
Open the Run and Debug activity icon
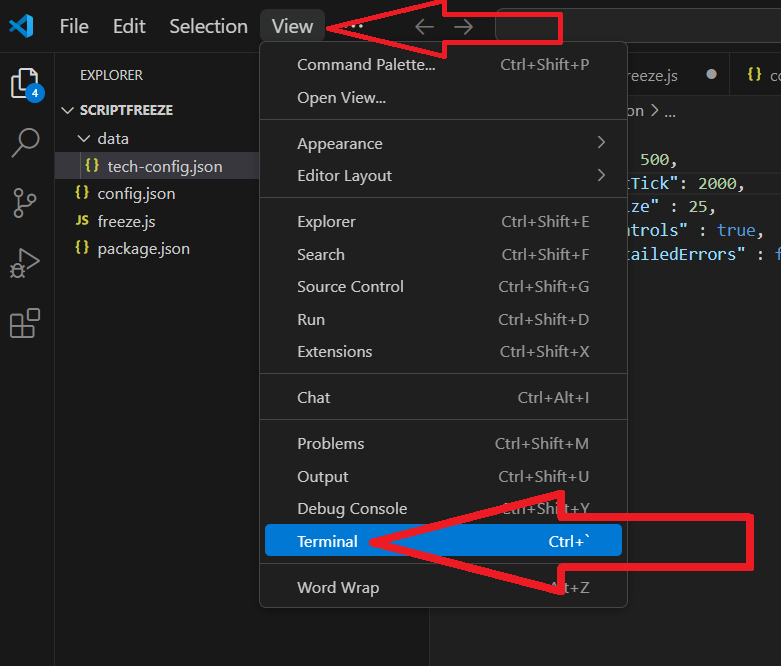coord(24,263)
